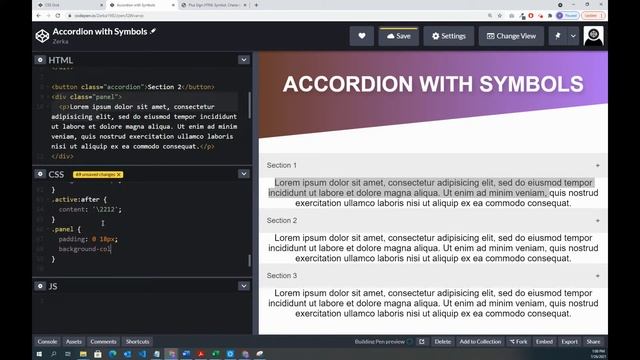
Task: Expand Section 1 accordion plus
Action: click(x=598, y=165)
